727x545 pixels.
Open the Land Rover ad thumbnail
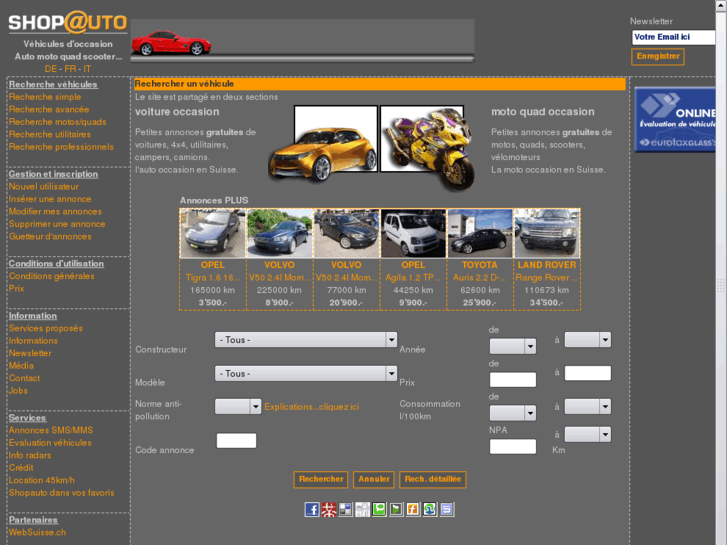coord(547,233)
